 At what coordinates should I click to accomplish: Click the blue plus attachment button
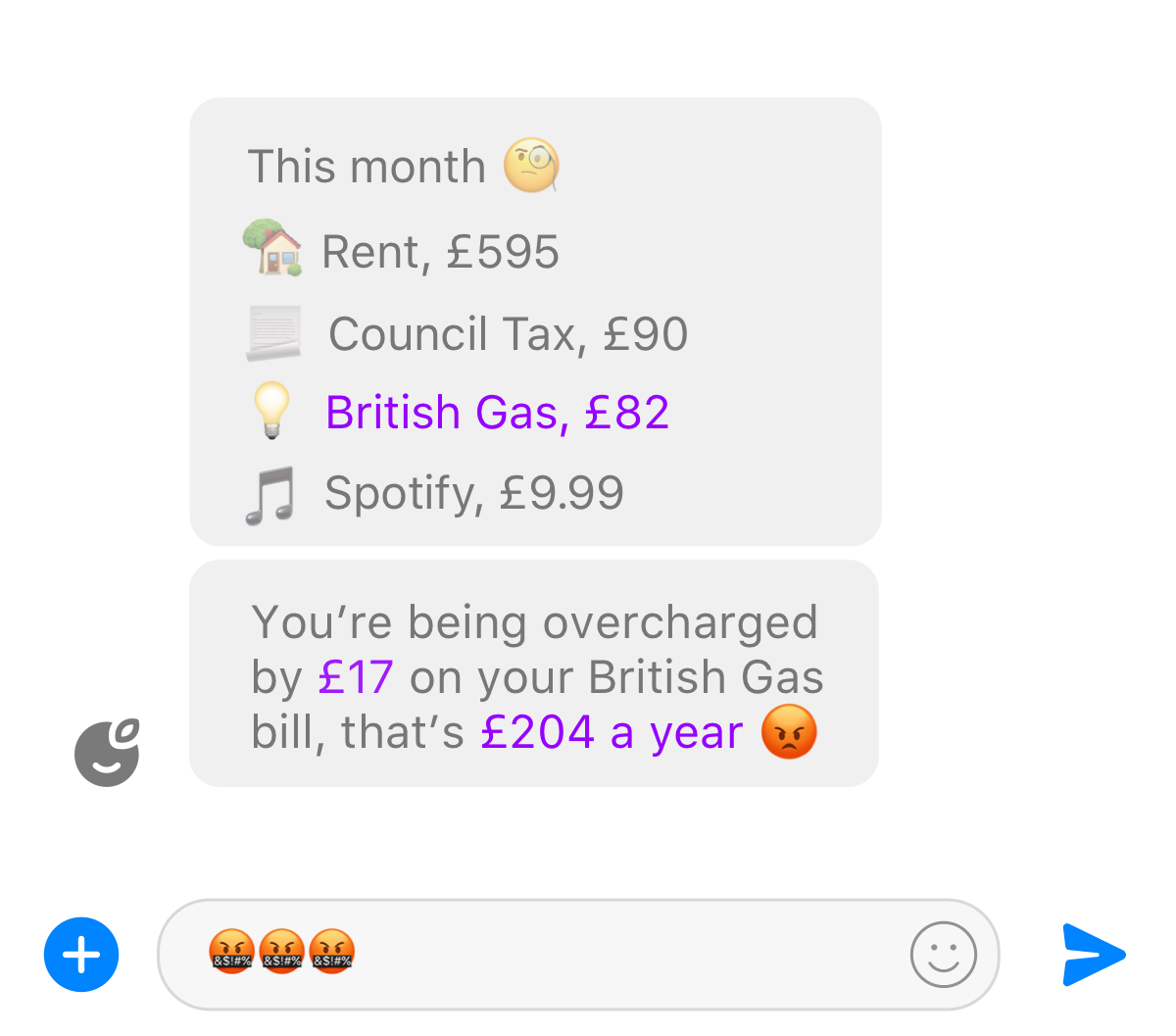pyautogui.click(x=81, y=955)
